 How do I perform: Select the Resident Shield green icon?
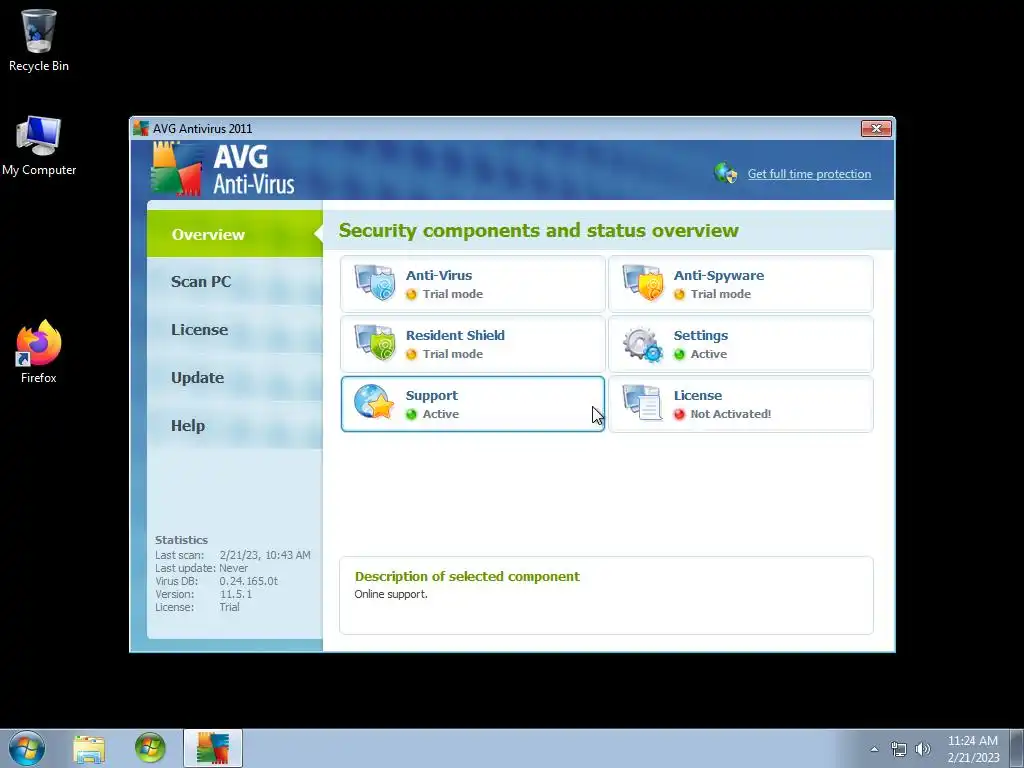(375, 342)
